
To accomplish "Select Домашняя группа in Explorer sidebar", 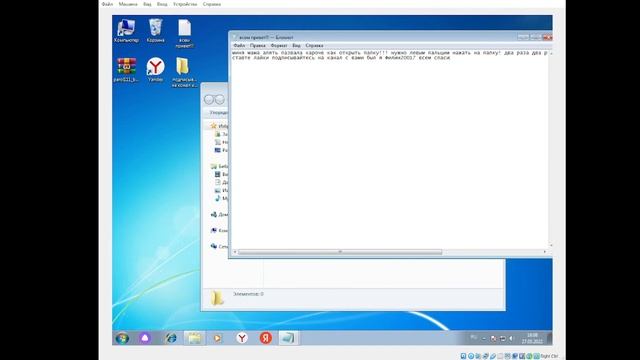I will point(220,214).
